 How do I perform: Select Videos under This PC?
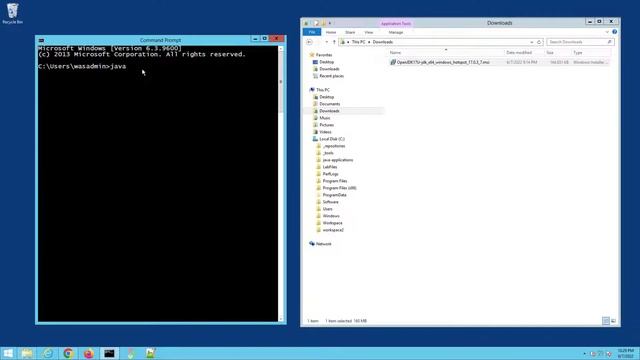pyautogui.click(x=325, y=132)
